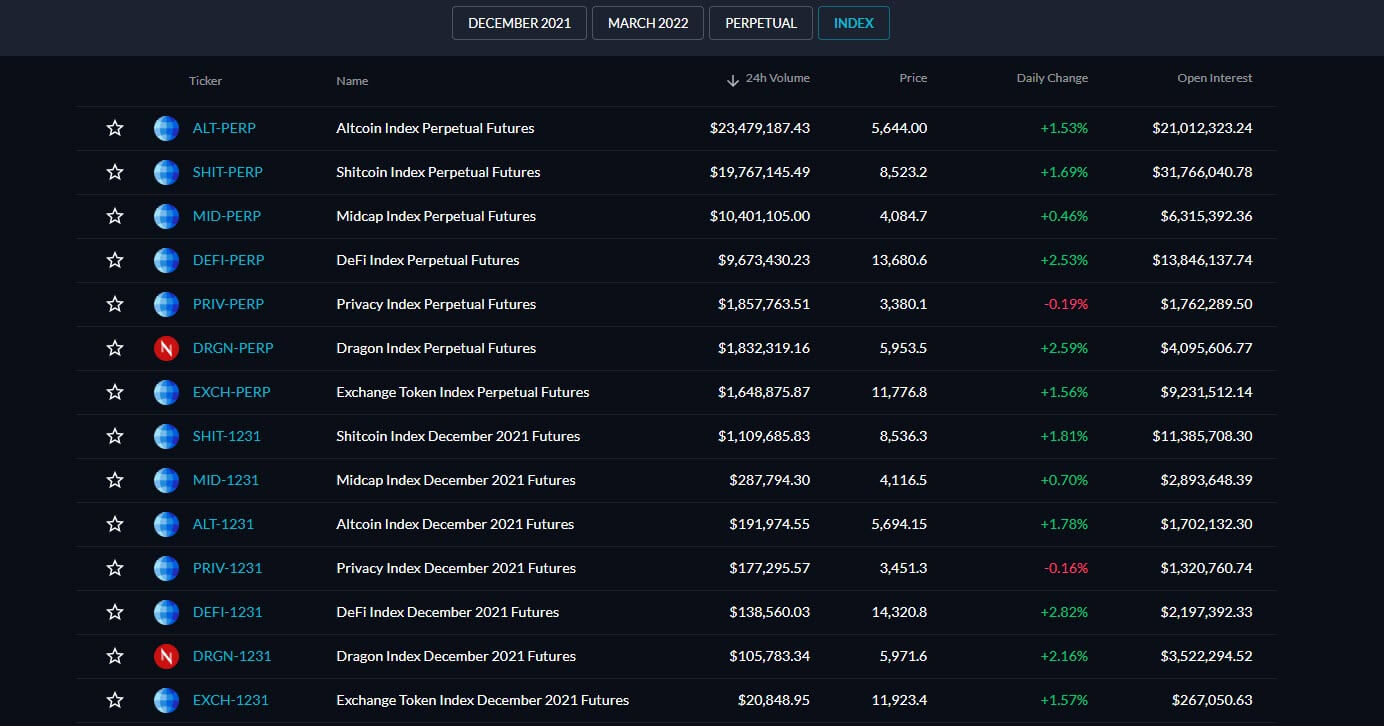Click the red DRGN-1231 dragon icon
The height and width of the screenshot is (726, 1384).
click(166, 656)
